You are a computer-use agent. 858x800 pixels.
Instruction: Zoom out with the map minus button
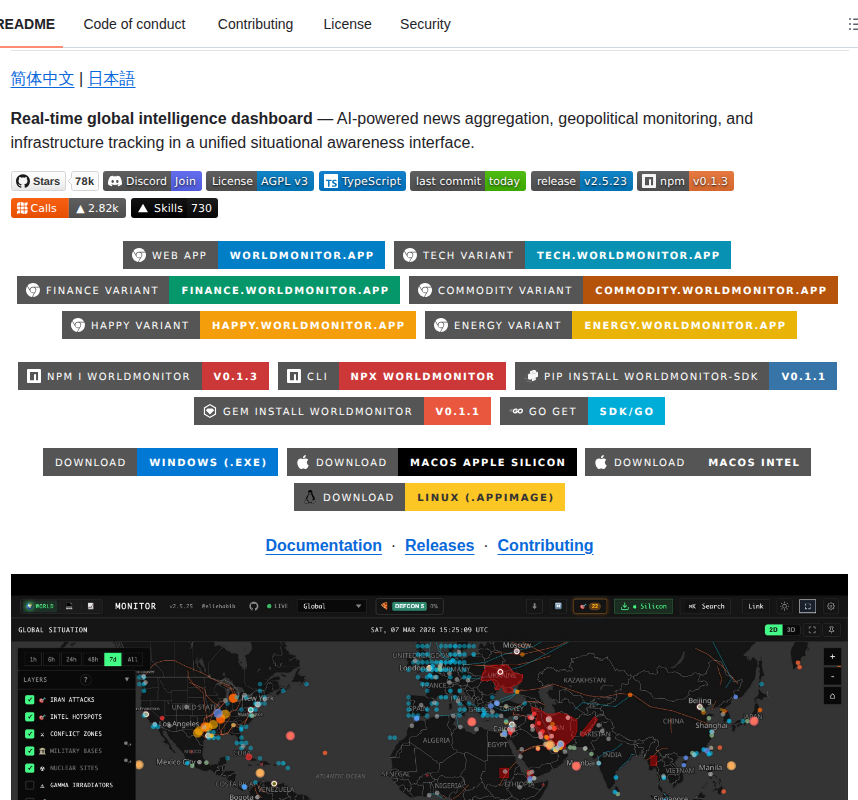[x=832, y=676]
